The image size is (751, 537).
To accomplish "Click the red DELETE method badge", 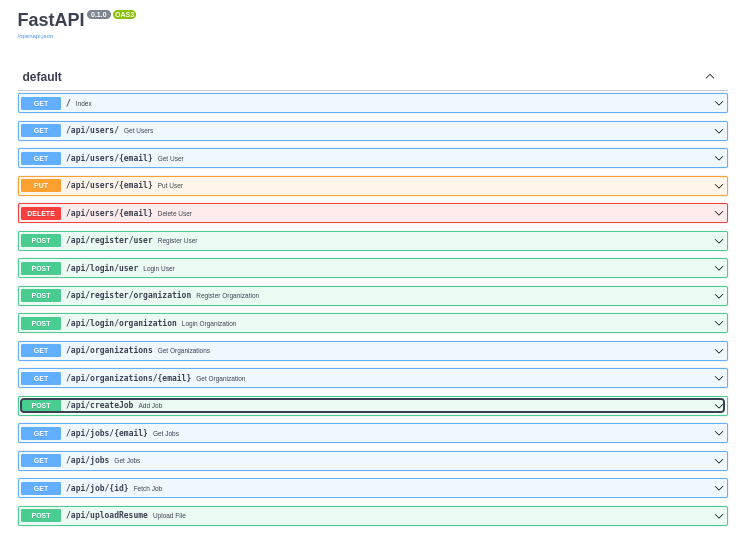I will (x=41, y=213).
